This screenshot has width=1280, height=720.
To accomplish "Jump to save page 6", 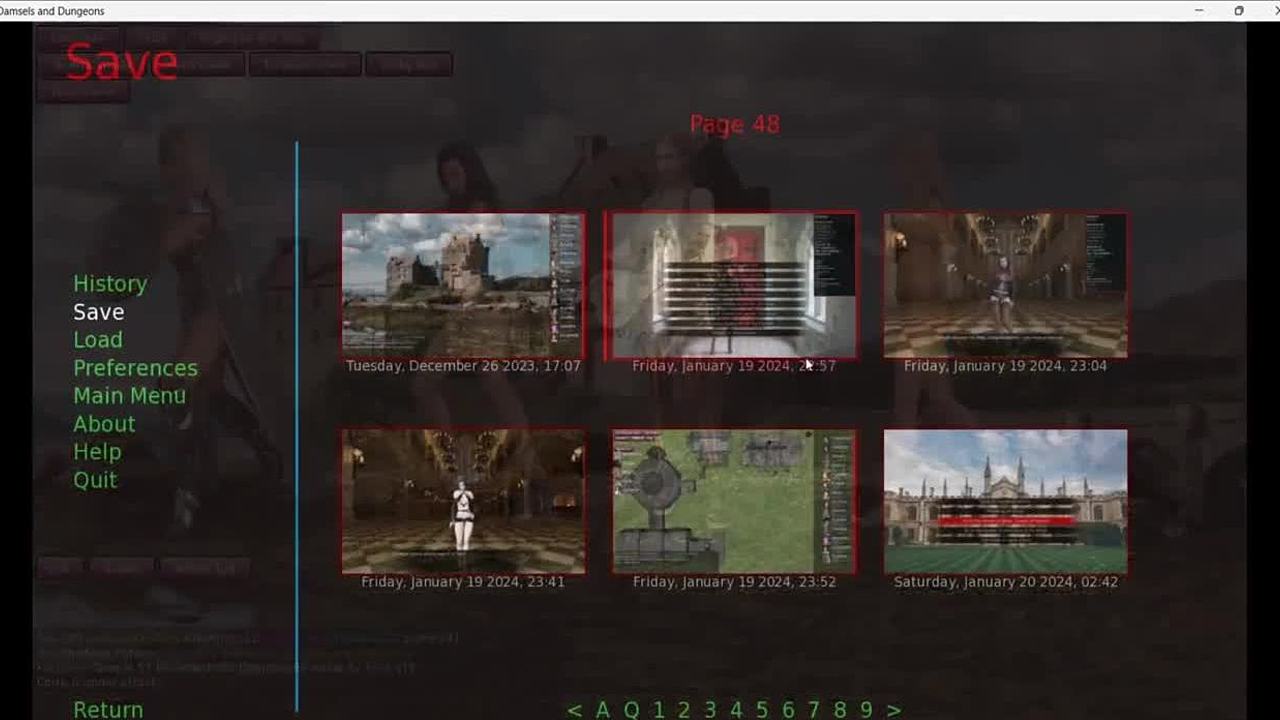I will [788, 710].
